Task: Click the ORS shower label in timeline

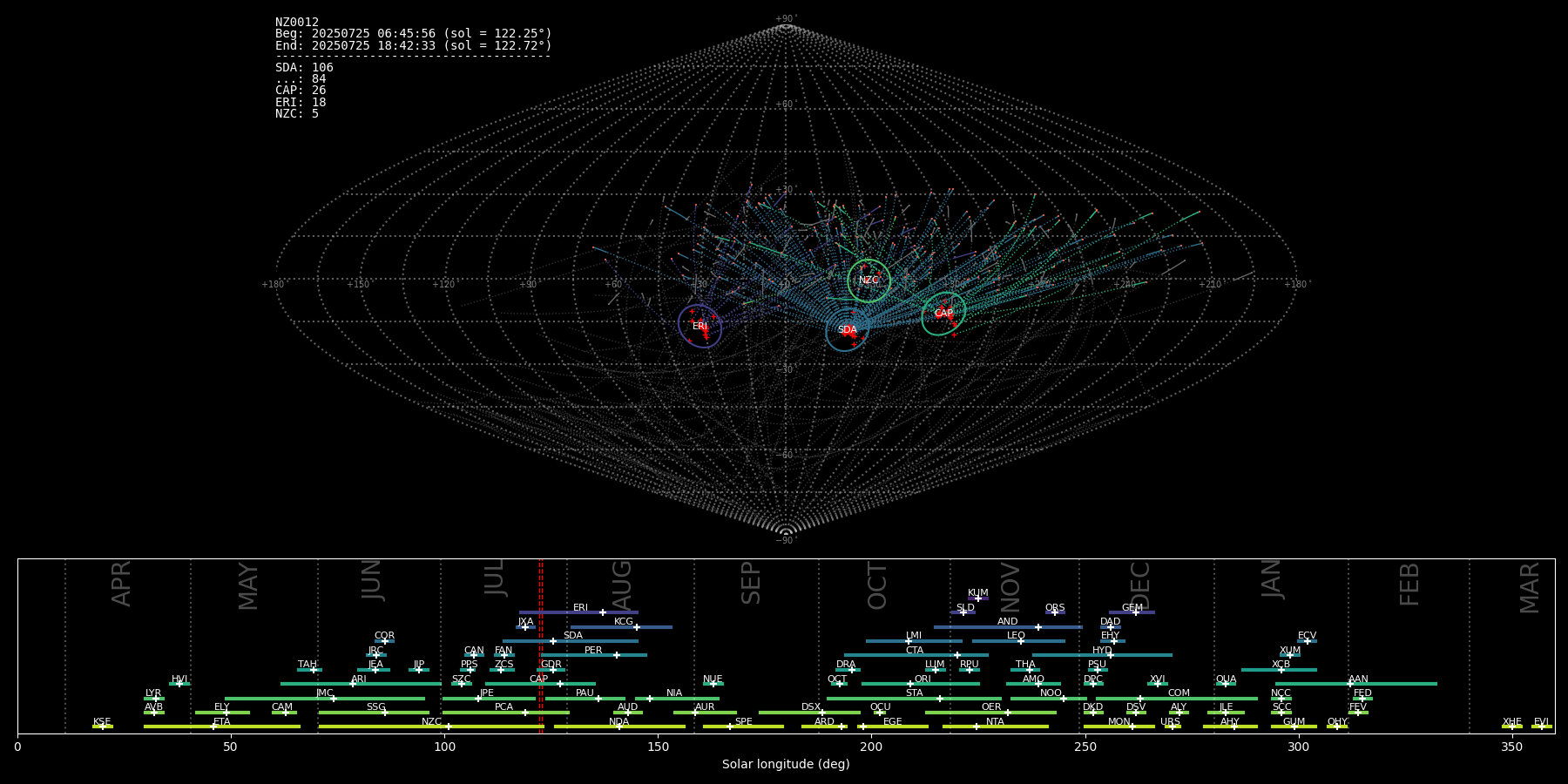Action: click(x=1055, y=608)
